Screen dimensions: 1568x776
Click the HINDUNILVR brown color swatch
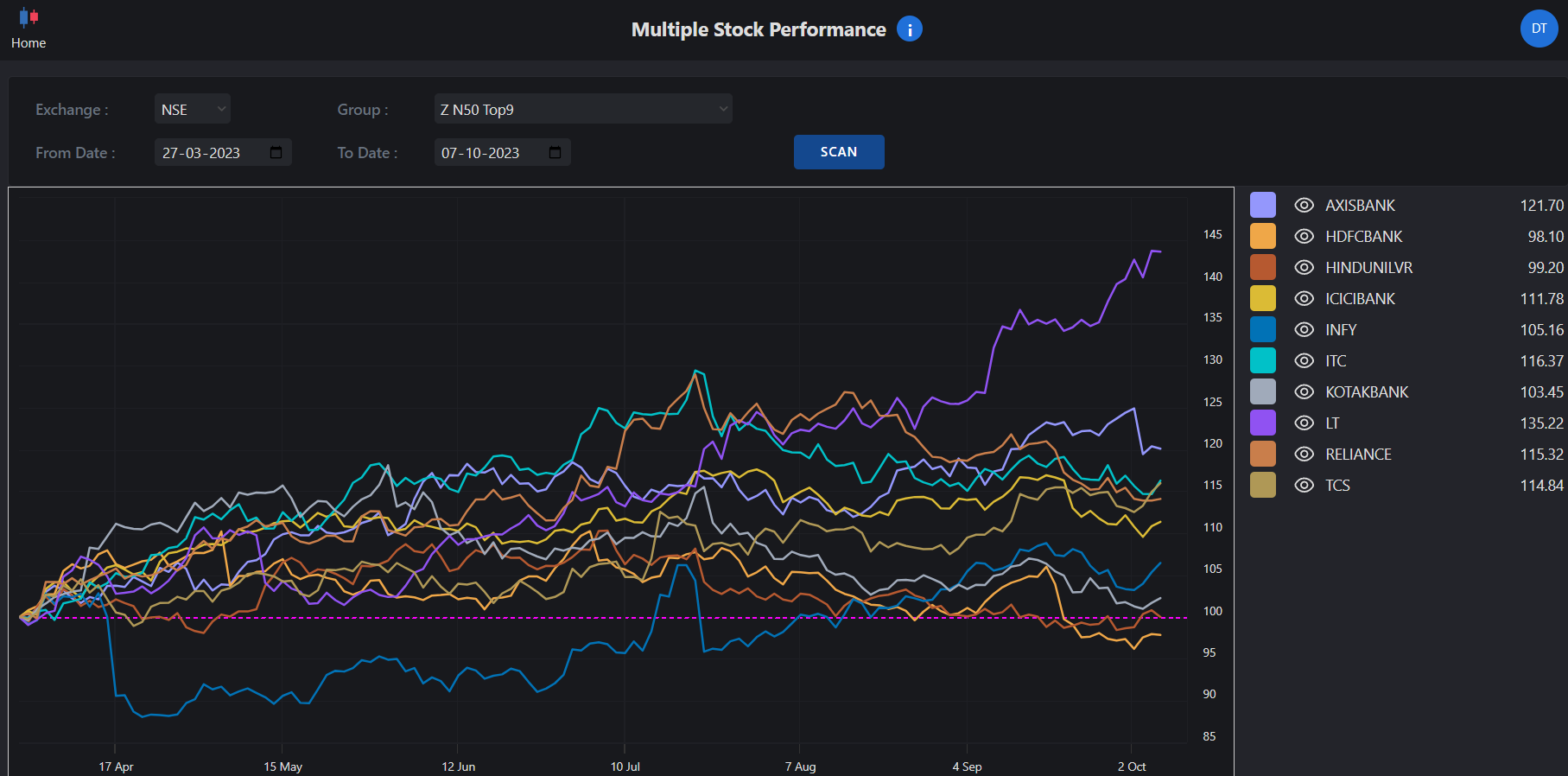click(x=1263, y=267)
